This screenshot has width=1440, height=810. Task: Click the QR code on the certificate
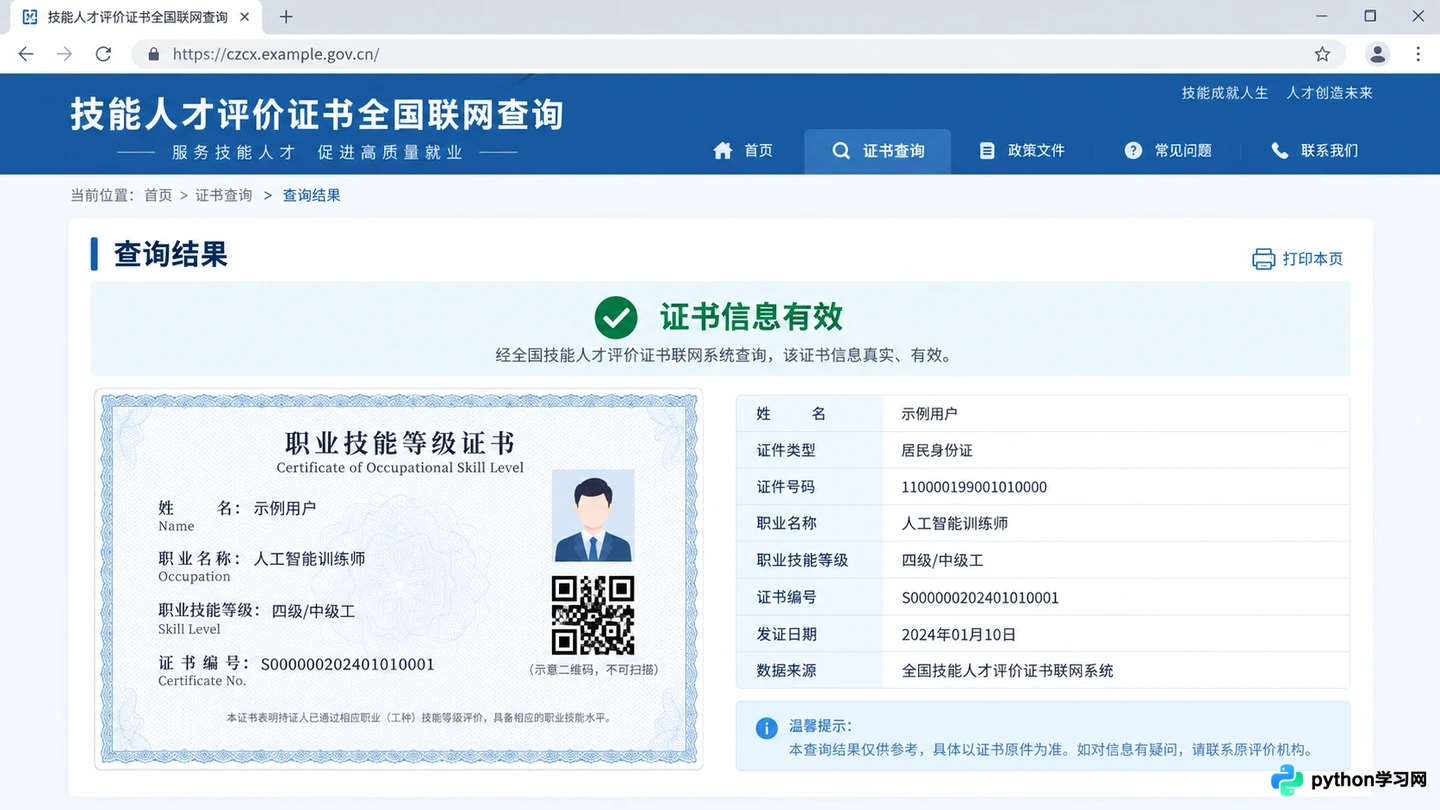tap(593, 615)
